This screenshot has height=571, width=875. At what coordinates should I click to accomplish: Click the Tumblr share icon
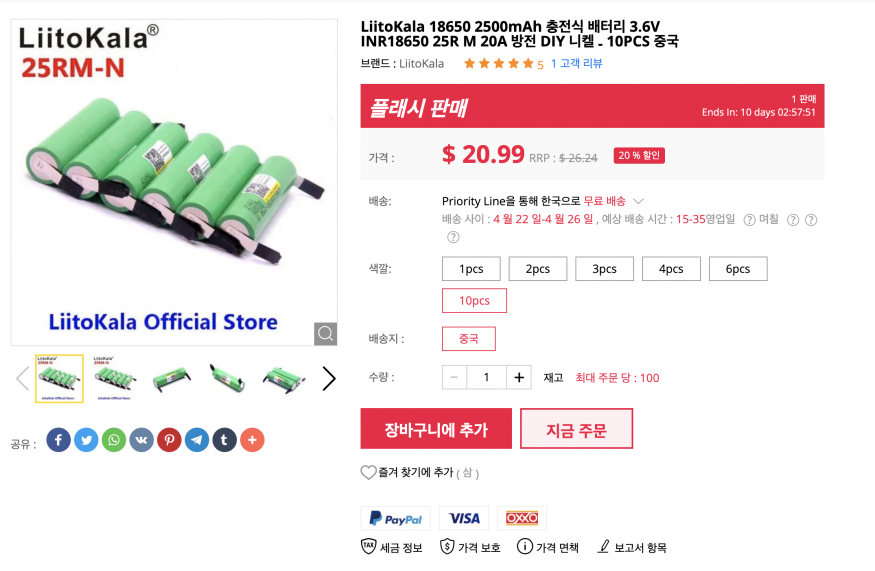(224, 440)
